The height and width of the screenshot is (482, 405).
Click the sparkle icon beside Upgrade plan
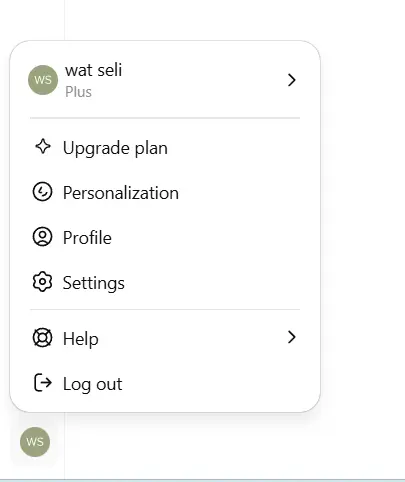[x=43, y=147]
